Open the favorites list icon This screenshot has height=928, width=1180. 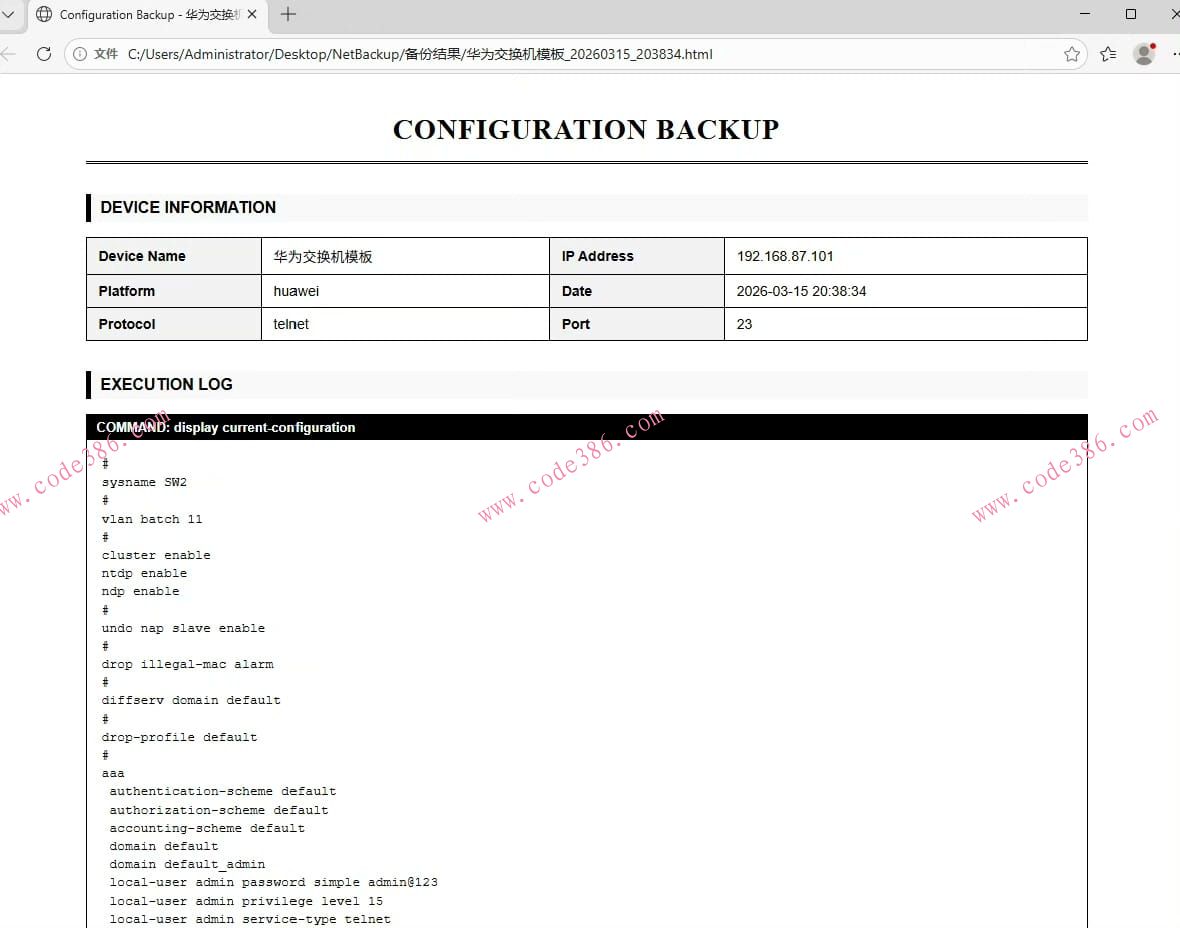pos(1108,54)
